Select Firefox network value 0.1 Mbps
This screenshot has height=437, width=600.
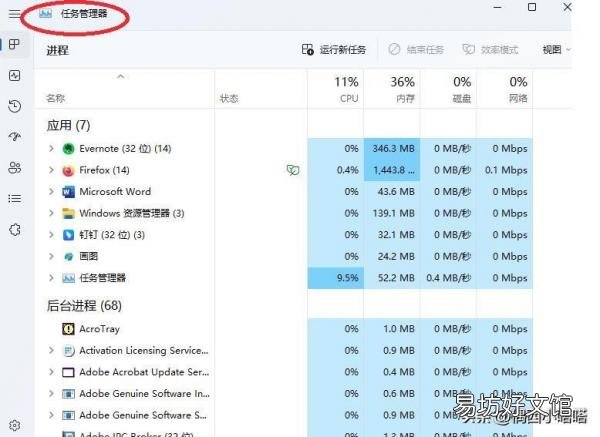pyautogui.click(x=506, y=170)
